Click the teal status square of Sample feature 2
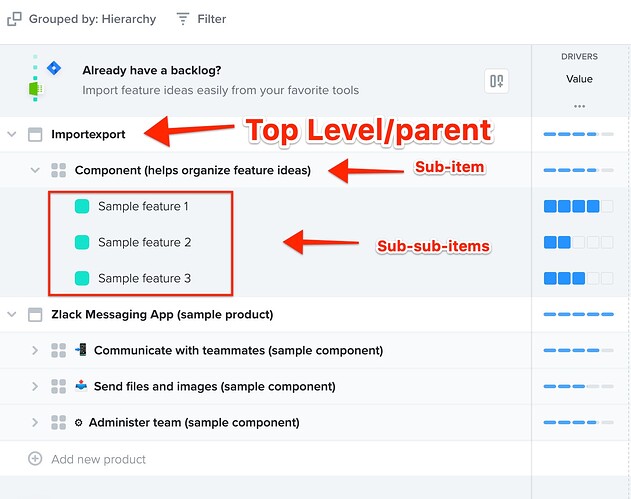 tap(82, 242)
